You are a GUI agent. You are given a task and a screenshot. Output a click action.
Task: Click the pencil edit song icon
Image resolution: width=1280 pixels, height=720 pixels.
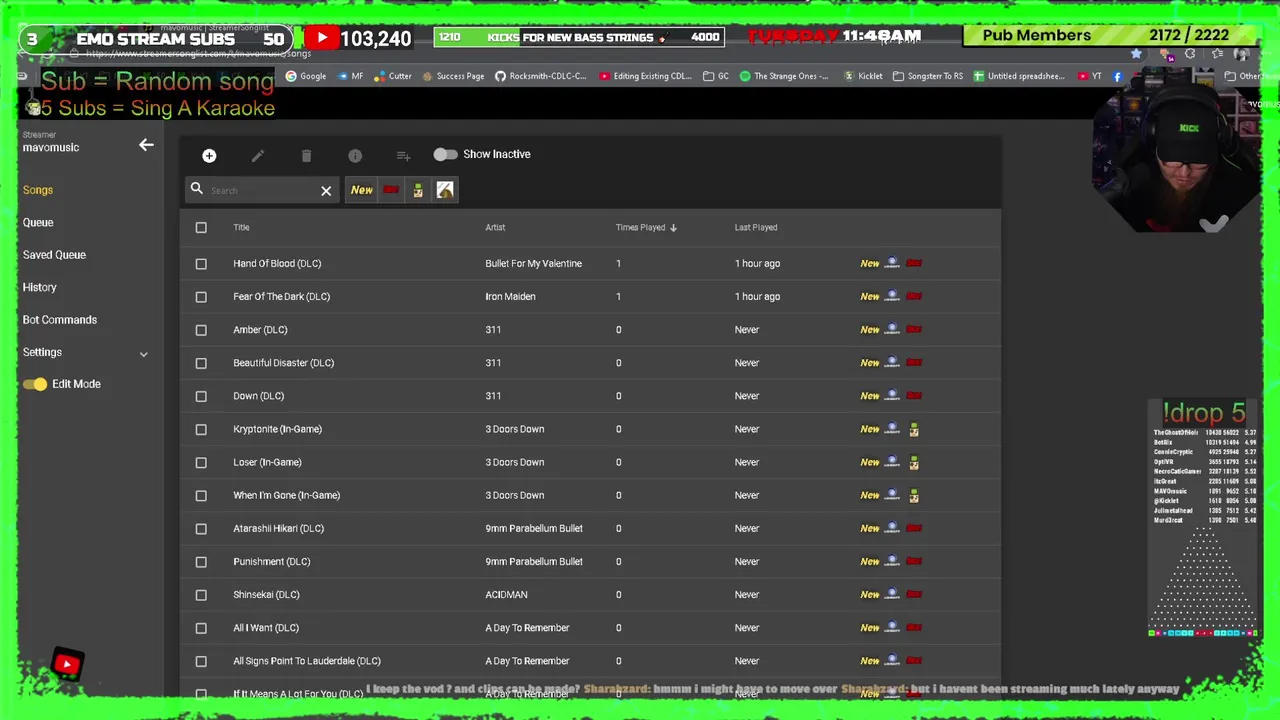(x=257, y=156)
